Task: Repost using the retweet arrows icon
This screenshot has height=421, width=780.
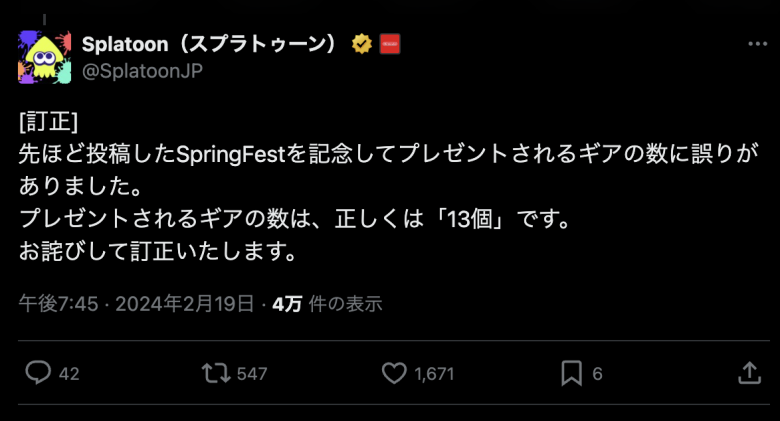Action: [213, 373]
